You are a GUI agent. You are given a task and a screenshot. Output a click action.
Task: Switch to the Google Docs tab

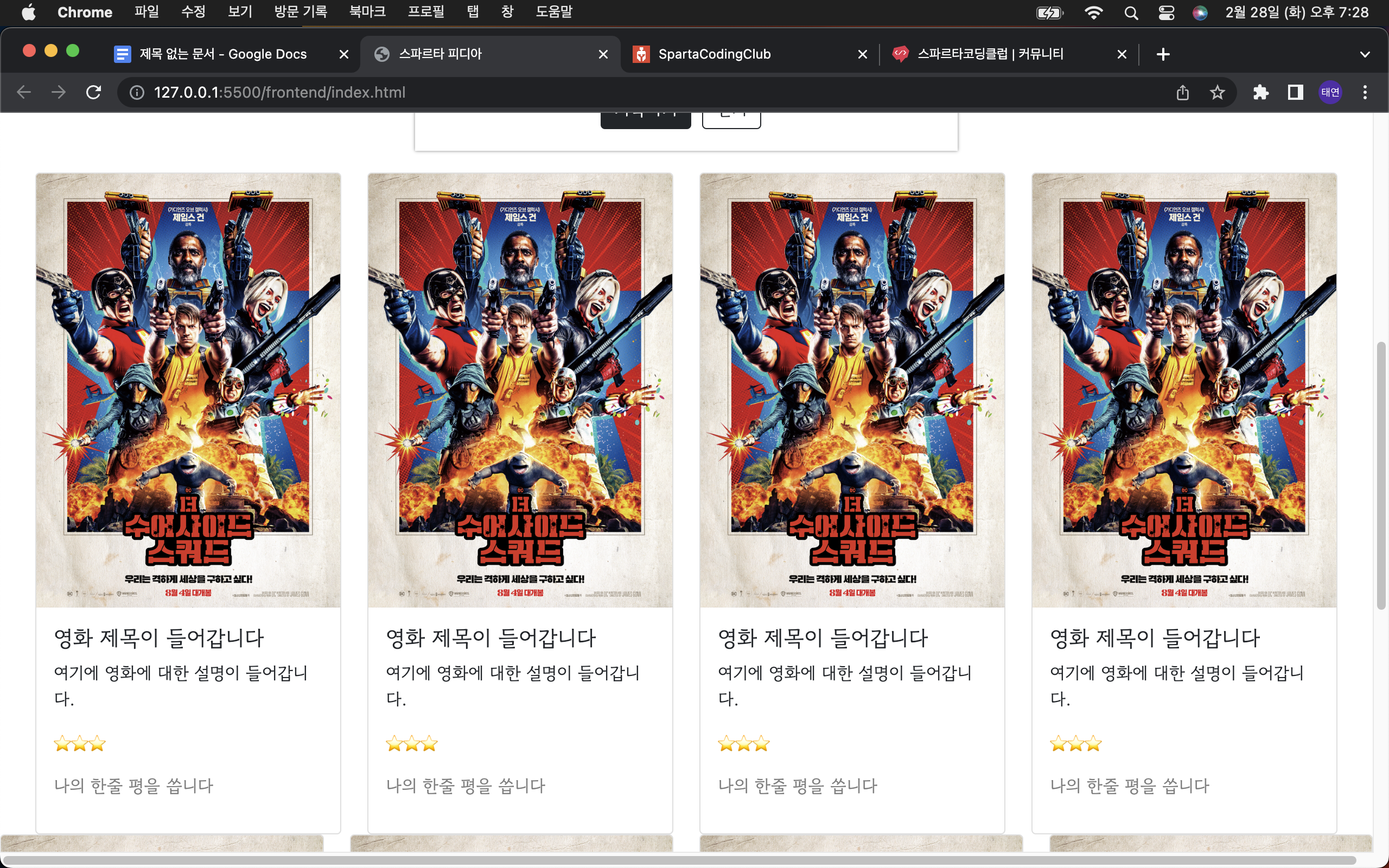click(x=230, y=54)
